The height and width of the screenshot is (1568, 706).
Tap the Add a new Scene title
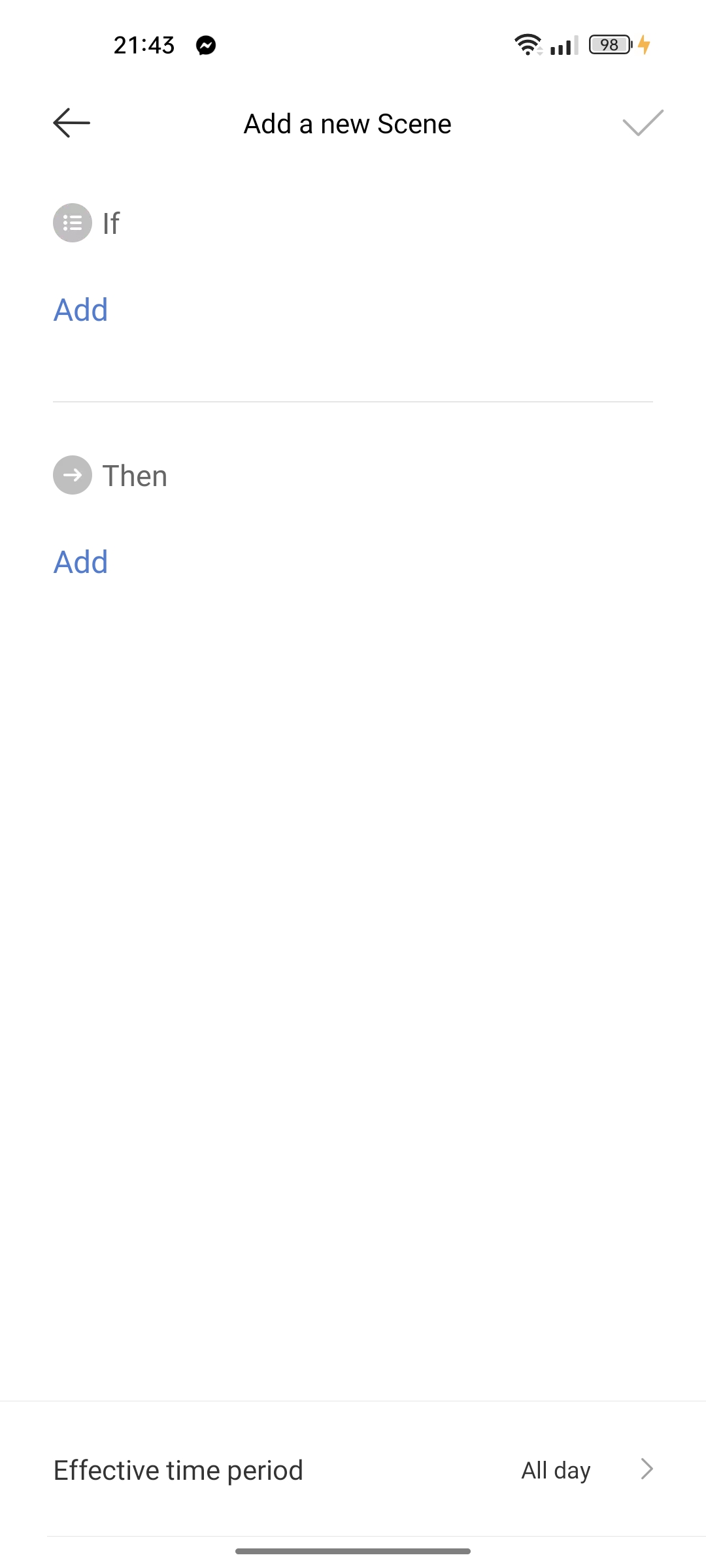point(347,123)
